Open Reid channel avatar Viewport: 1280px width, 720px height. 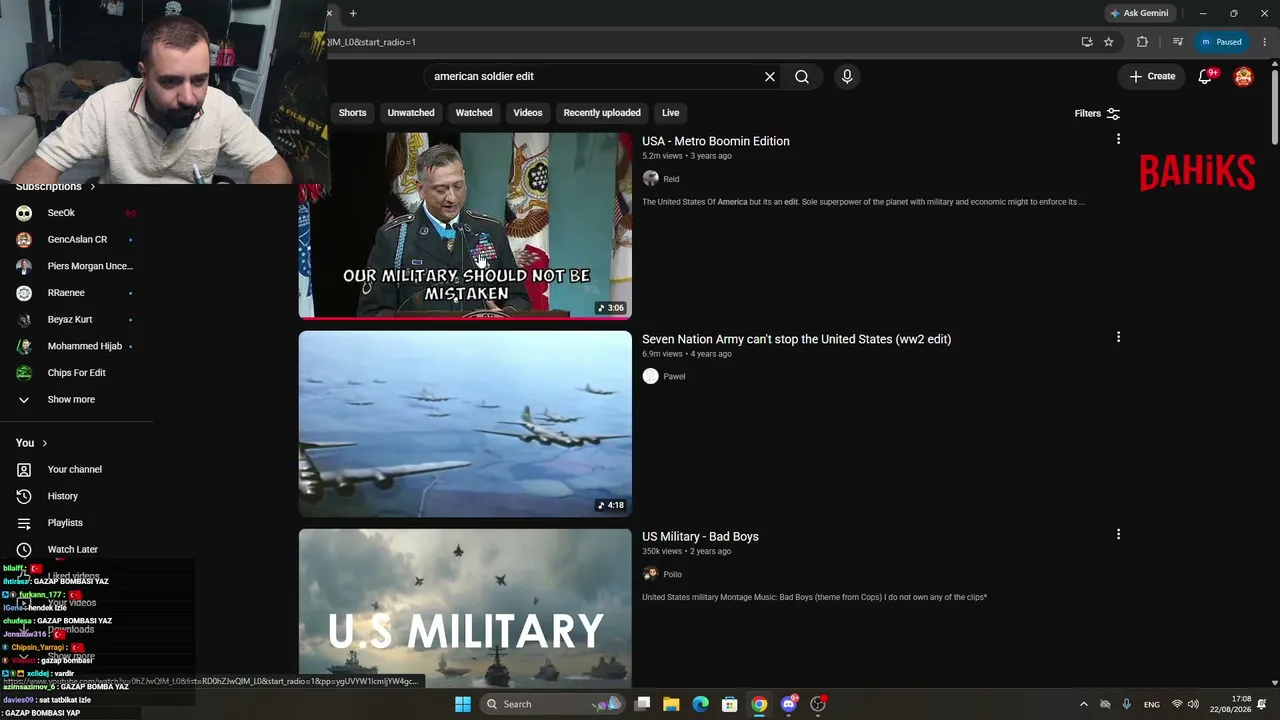[651, 178]
